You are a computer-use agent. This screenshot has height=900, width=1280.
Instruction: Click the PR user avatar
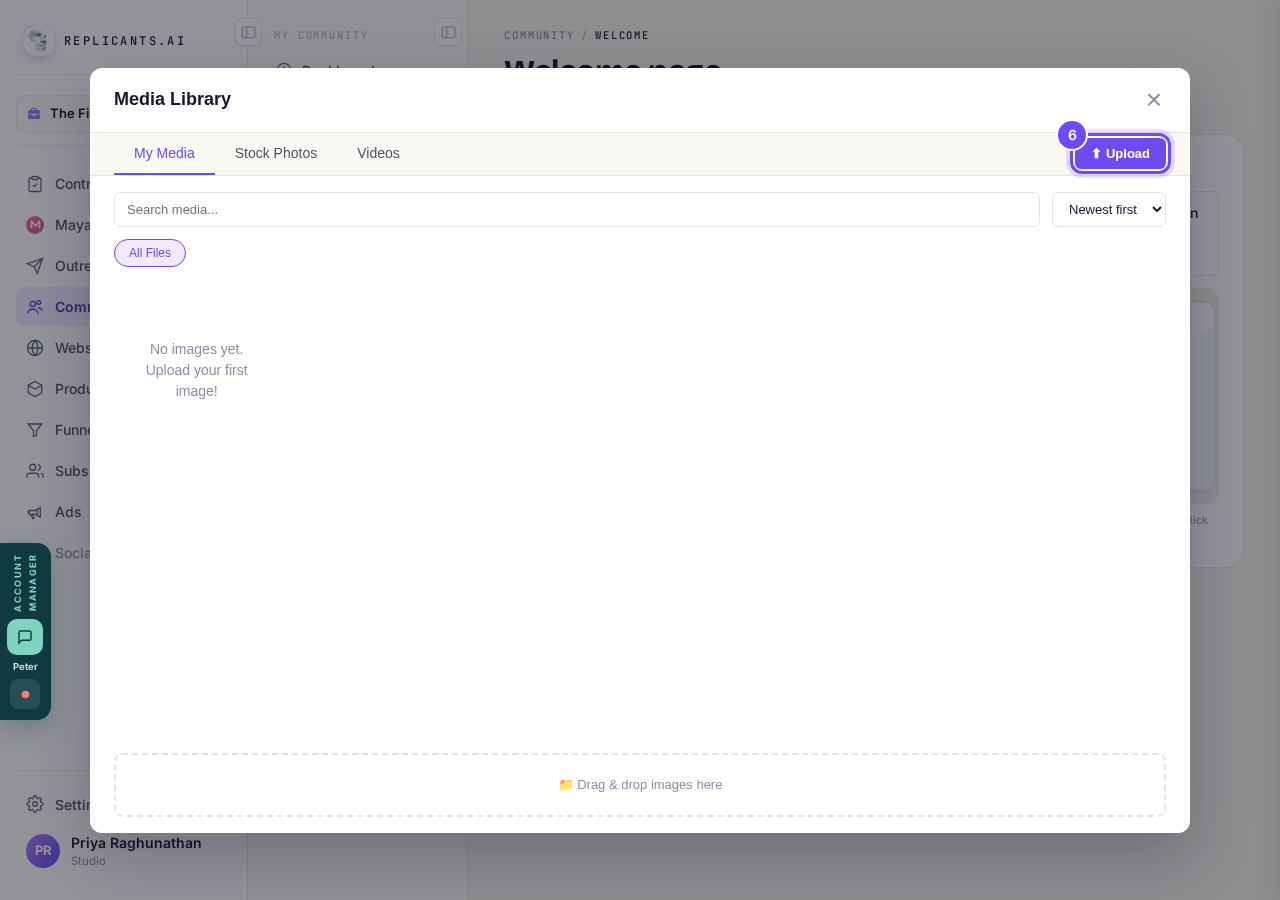click(43, 851)
